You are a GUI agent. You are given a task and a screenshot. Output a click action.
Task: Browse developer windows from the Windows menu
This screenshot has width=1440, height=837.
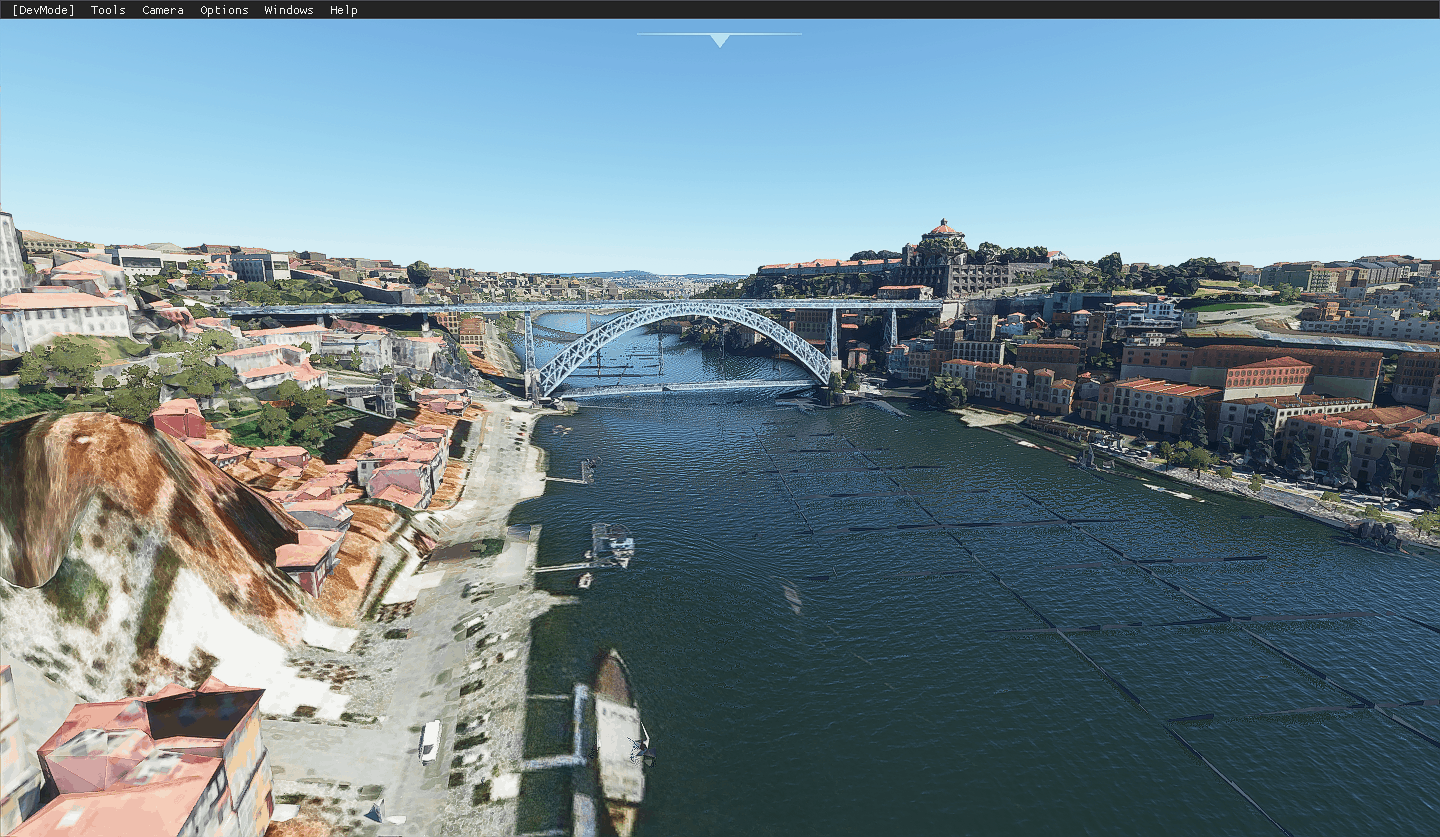point(288,10)
